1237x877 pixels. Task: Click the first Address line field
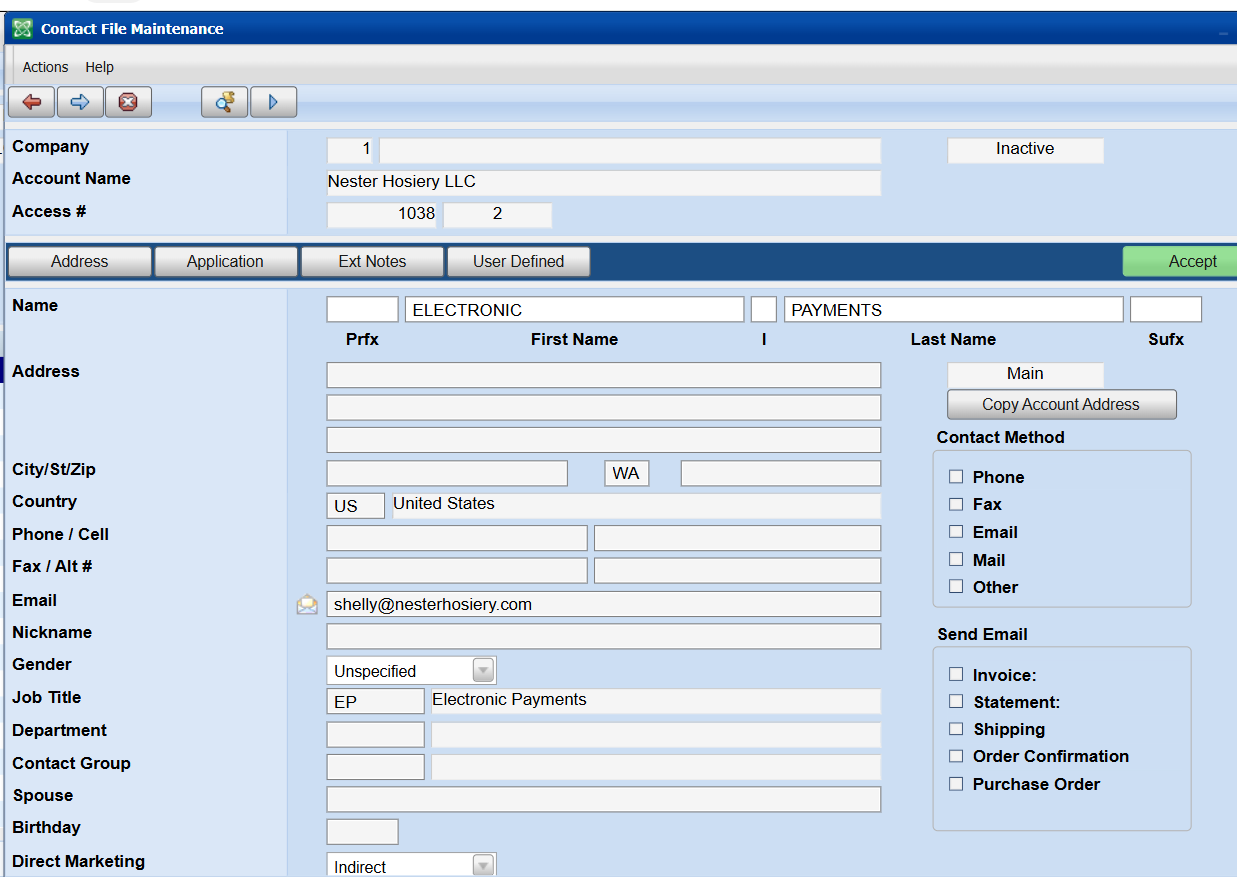pos(604,375)
